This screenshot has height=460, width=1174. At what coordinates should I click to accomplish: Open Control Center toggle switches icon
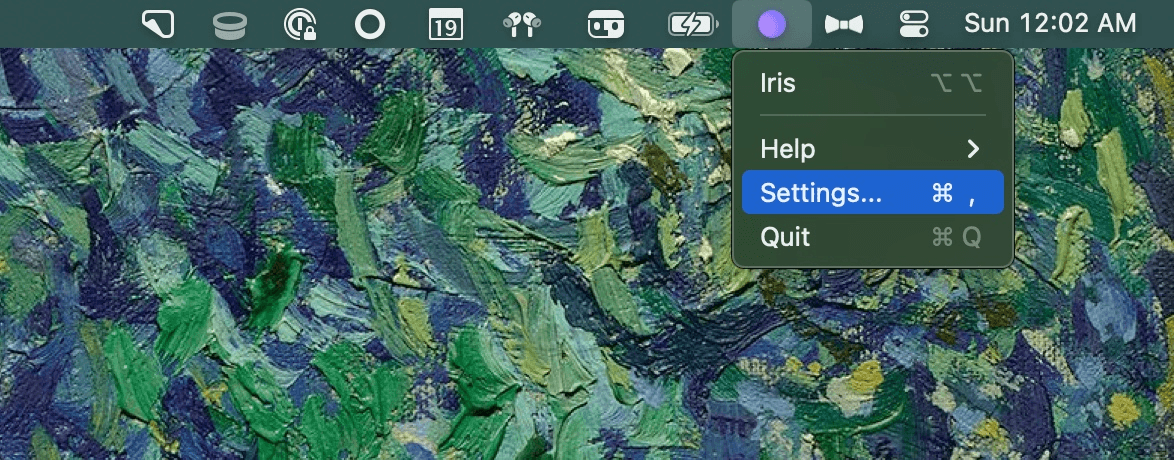click(914, 25)
